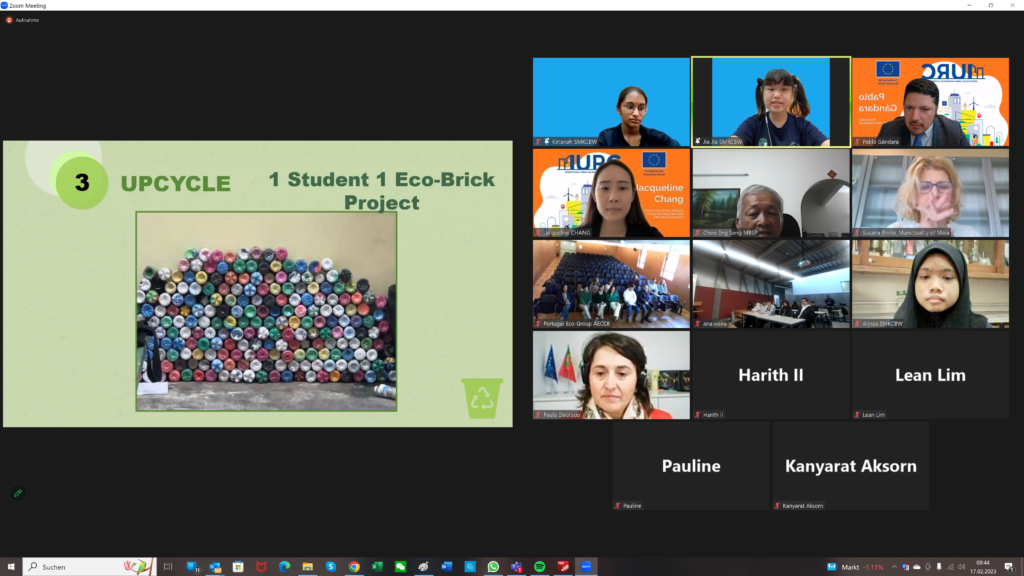The image size is (1024, 576).
Task: Launch Google Chrome from the taskbar
Action: pyautogui.click(x=354, y=567)
